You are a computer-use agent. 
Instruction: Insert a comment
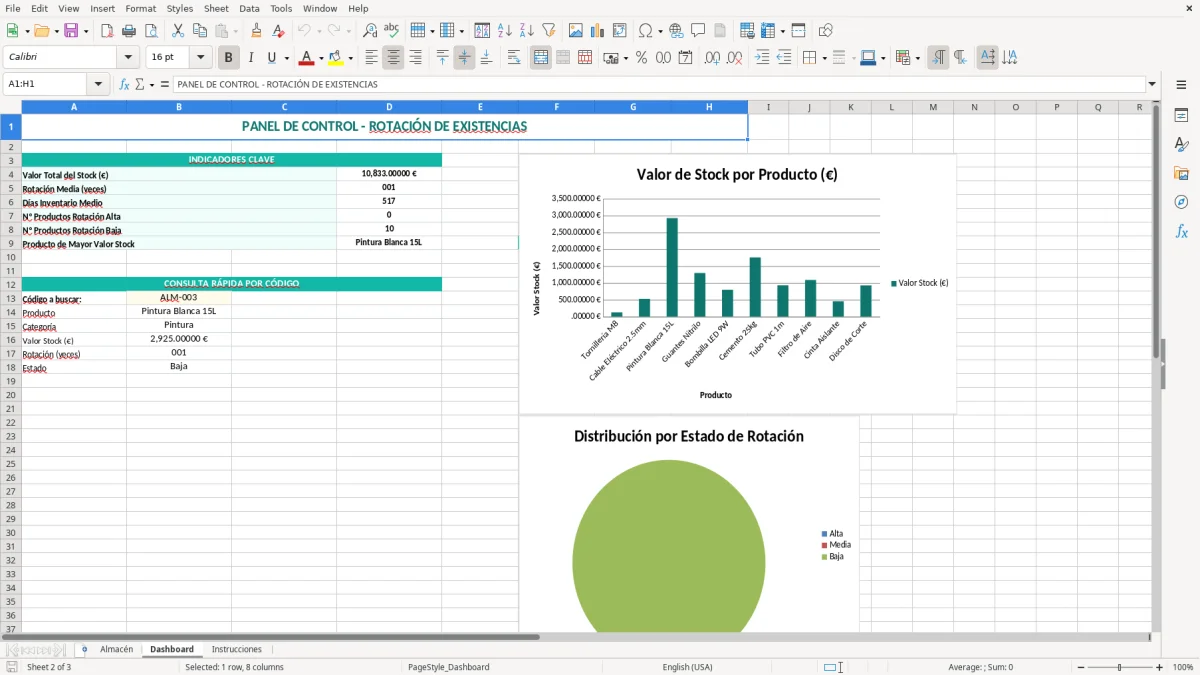coord(698,31)
